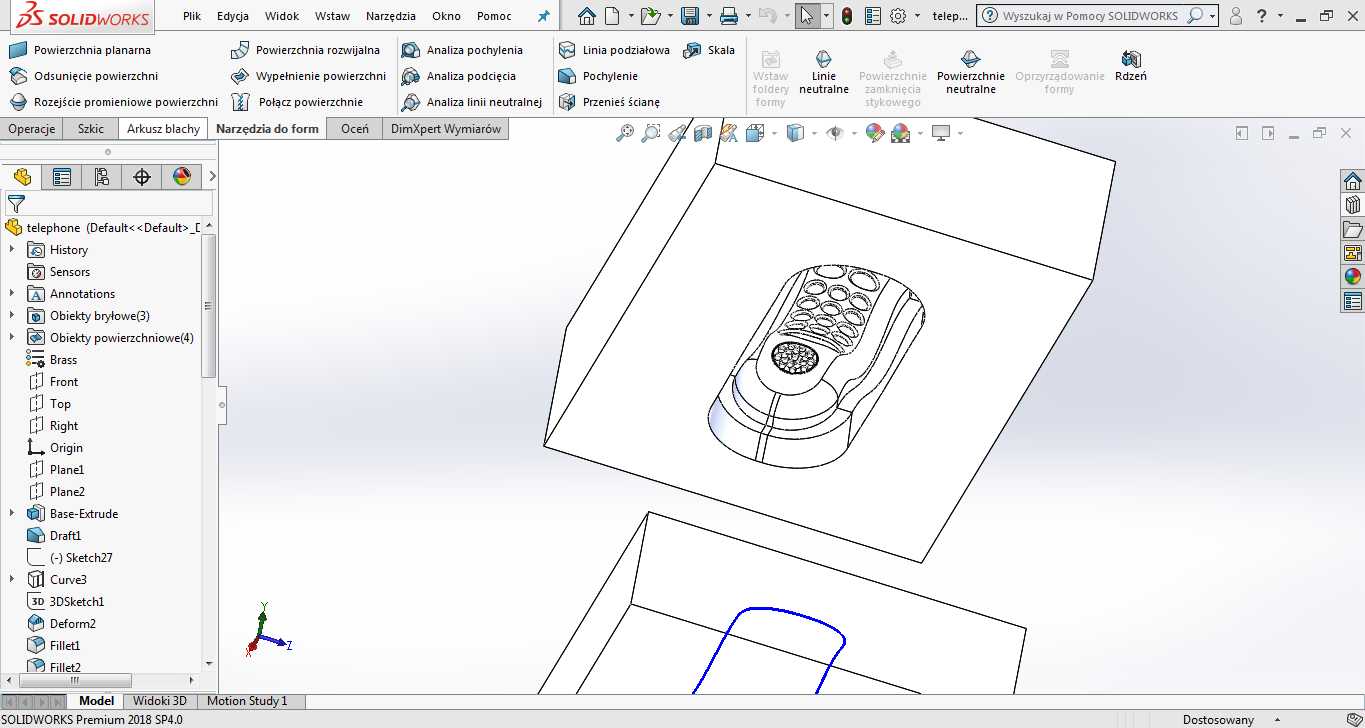The image size is (1365, 728).
Task: Expand Annotations tree node
Action: [12, 294]
